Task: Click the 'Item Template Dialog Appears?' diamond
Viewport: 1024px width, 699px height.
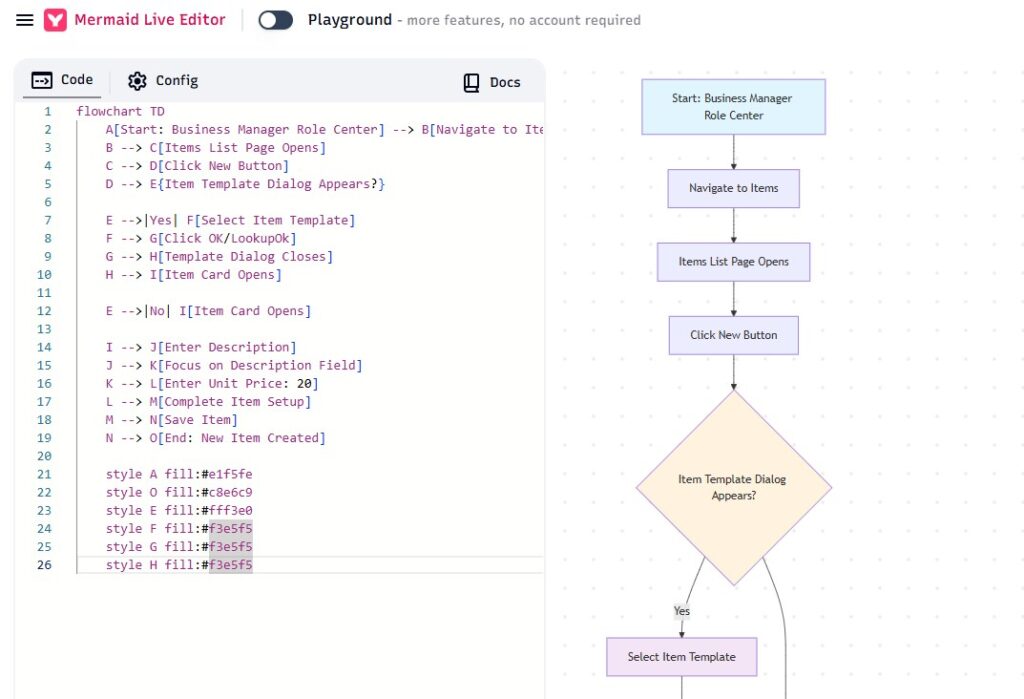Action: 733,487
